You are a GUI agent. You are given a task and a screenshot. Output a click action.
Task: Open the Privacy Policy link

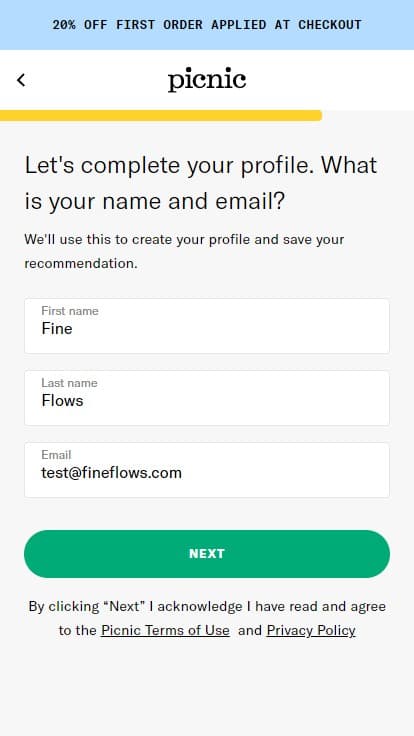tap(311, 630)
